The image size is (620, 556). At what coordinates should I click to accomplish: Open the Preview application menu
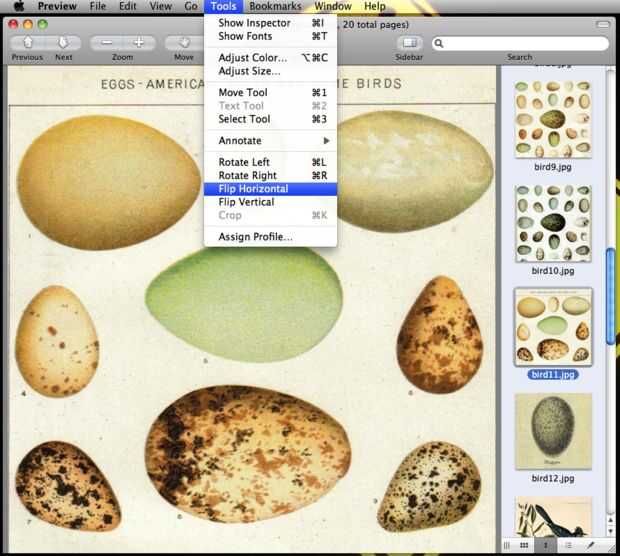pos(57,6)
